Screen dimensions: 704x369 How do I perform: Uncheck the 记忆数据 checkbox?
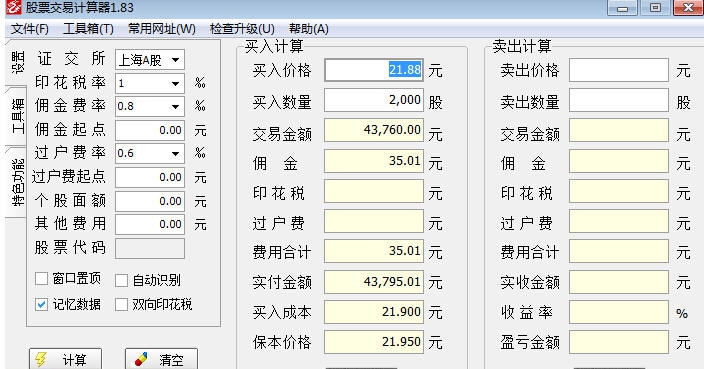[x=41, y=305]
